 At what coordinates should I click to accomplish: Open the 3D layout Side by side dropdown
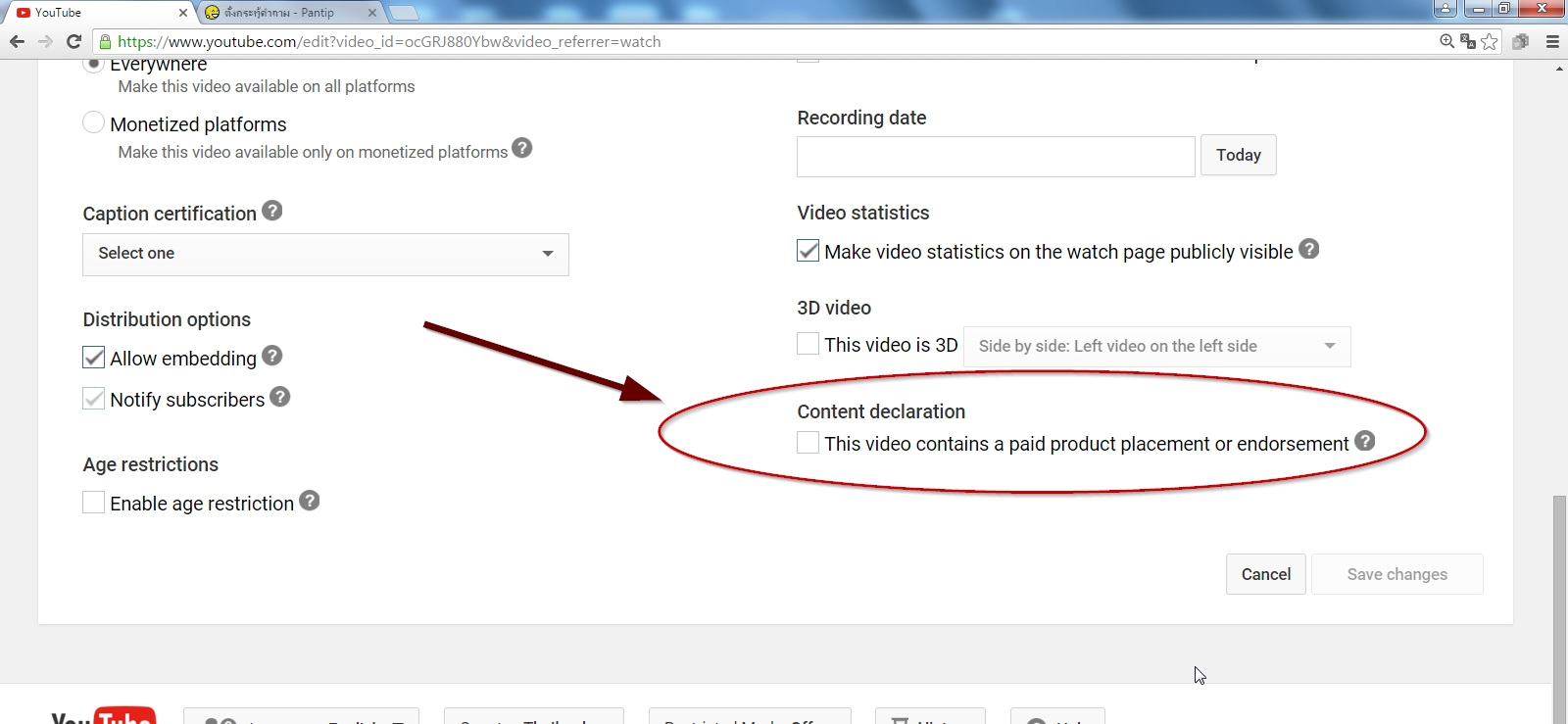point(1157,346)
